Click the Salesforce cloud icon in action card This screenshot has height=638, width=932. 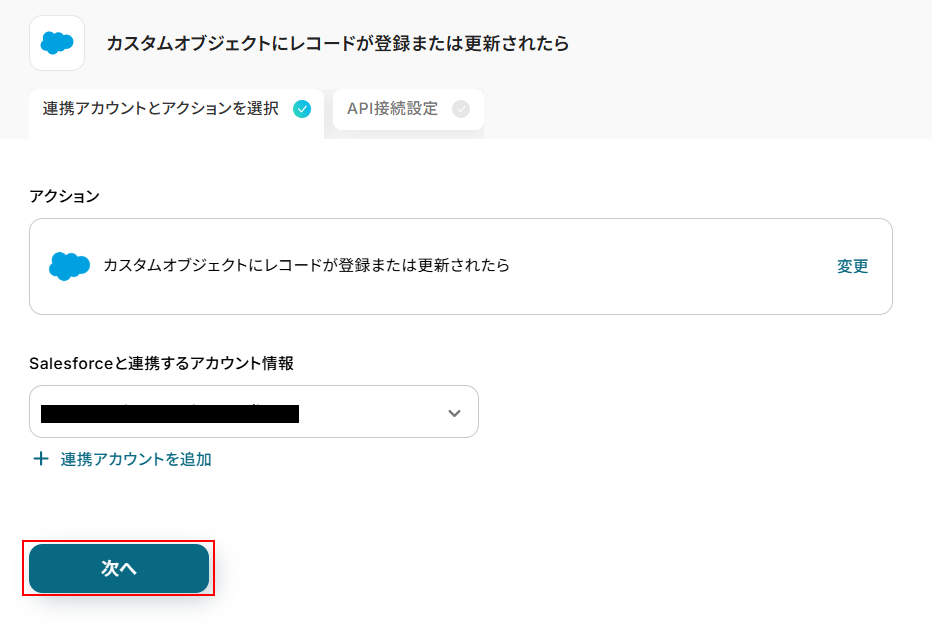[69, 266]
